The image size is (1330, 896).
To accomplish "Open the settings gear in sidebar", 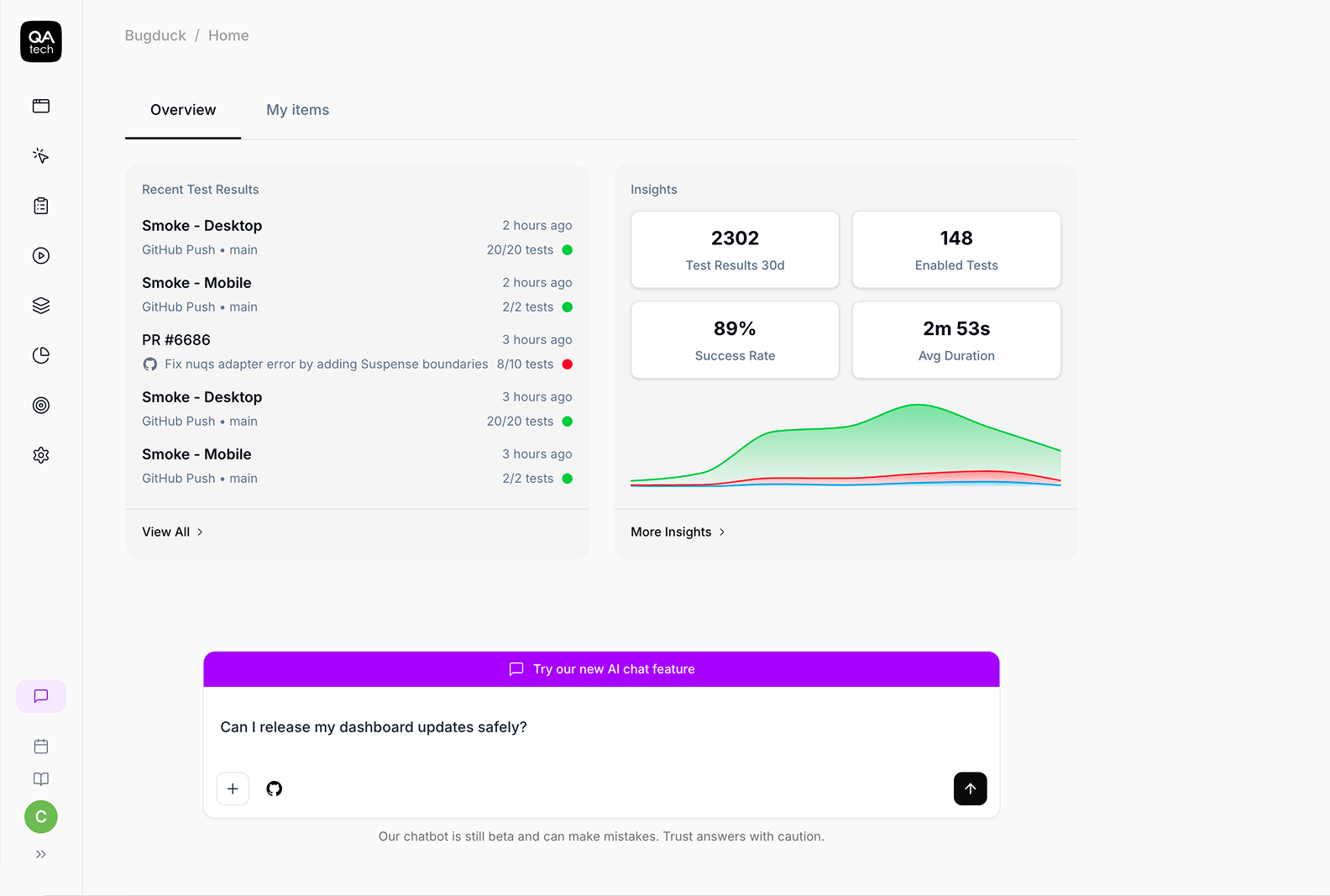I will (x=41, y=455).
